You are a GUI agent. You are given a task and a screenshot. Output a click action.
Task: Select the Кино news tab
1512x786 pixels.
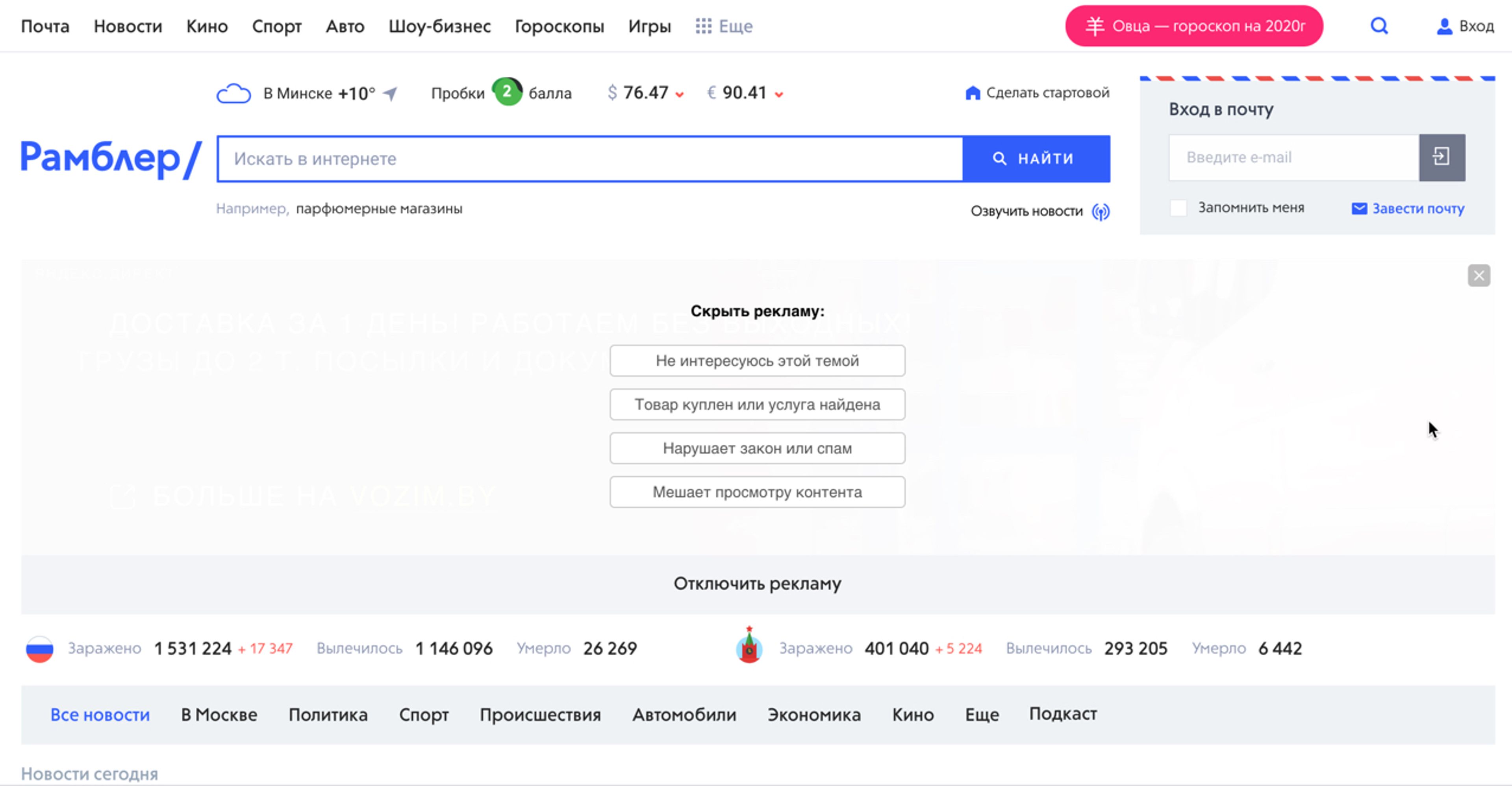click(x=913, y=715)
